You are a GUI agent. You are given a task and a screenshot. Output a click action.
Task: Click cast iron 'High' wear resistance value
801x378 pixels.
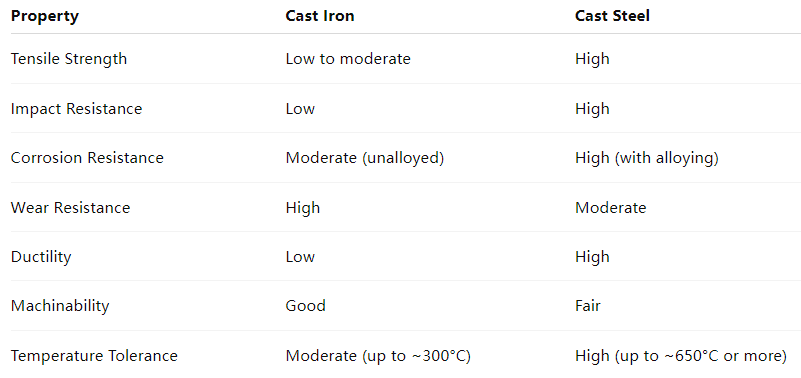point(303,207)
